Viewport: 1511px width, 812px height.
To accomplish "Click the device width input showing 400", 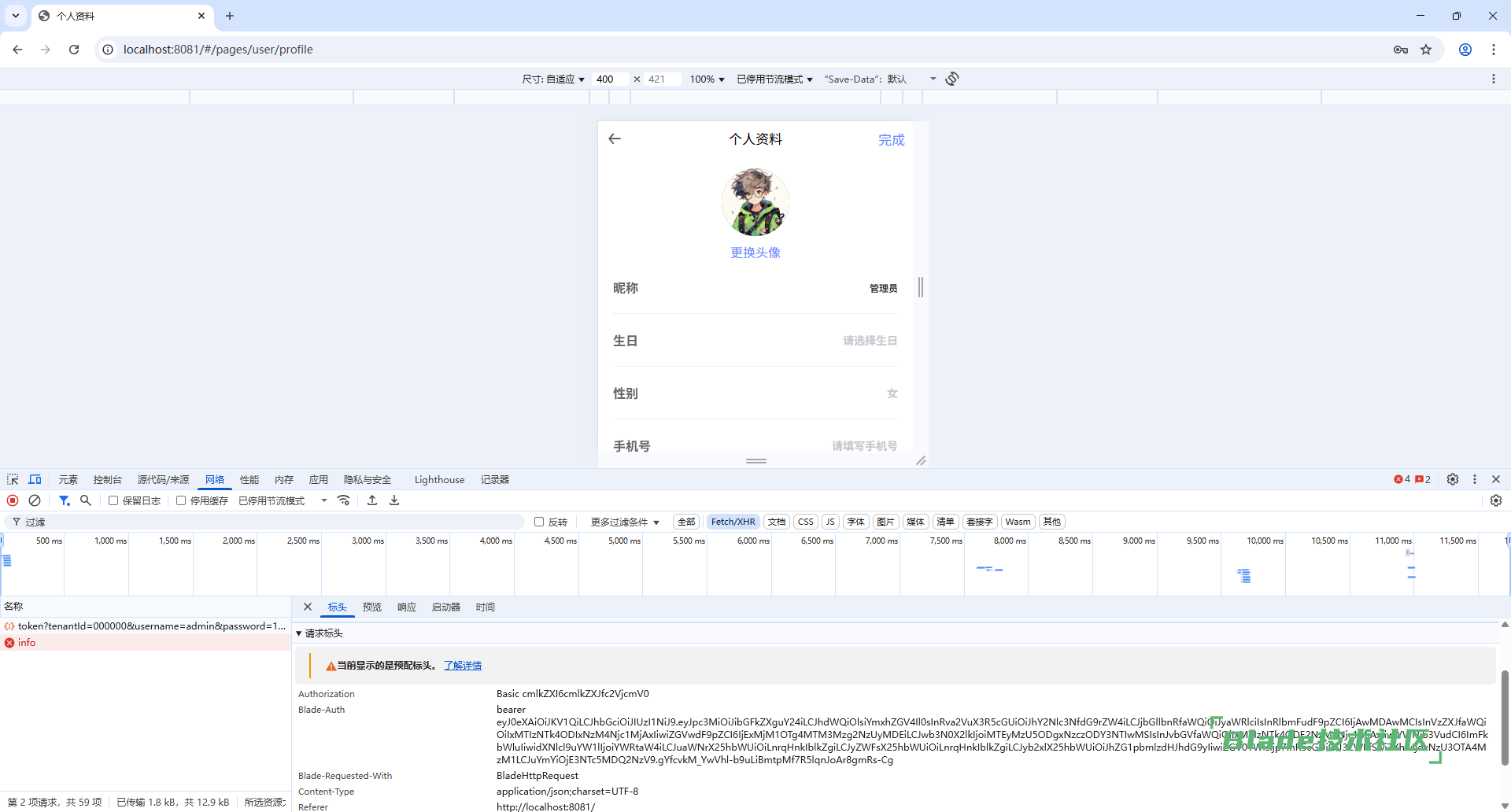I will point(610,79).
